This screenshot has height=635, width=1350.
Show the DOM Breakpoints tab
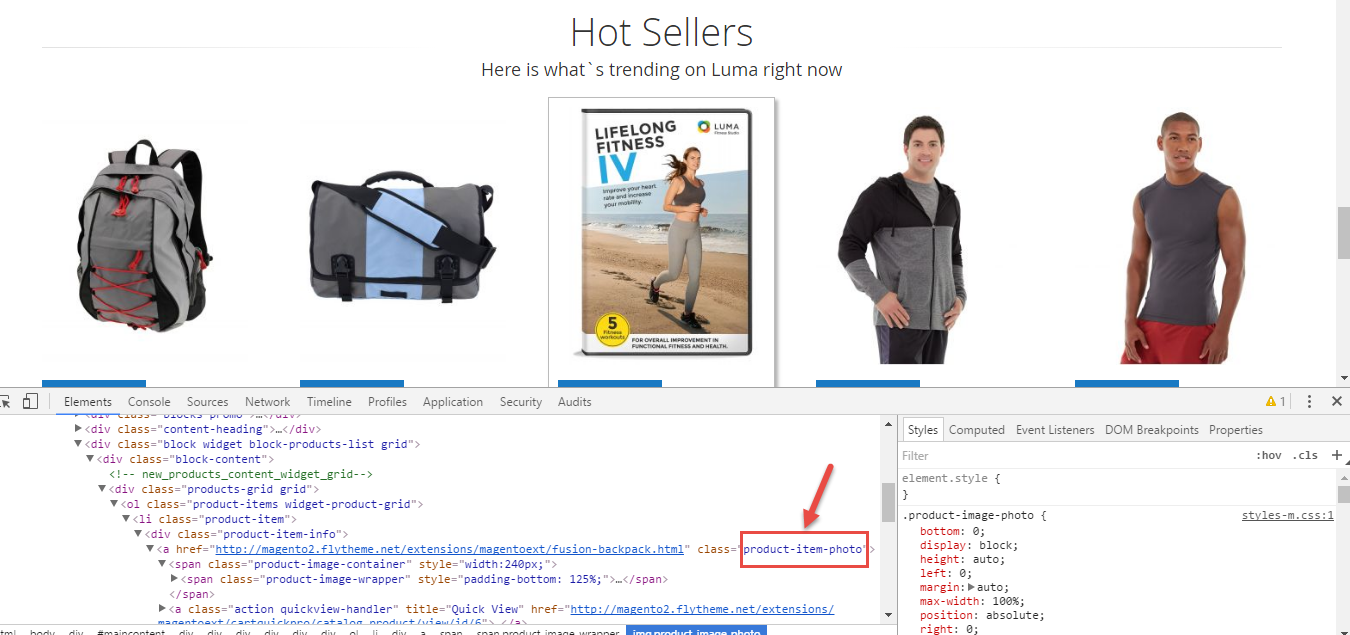(1151, 430)
